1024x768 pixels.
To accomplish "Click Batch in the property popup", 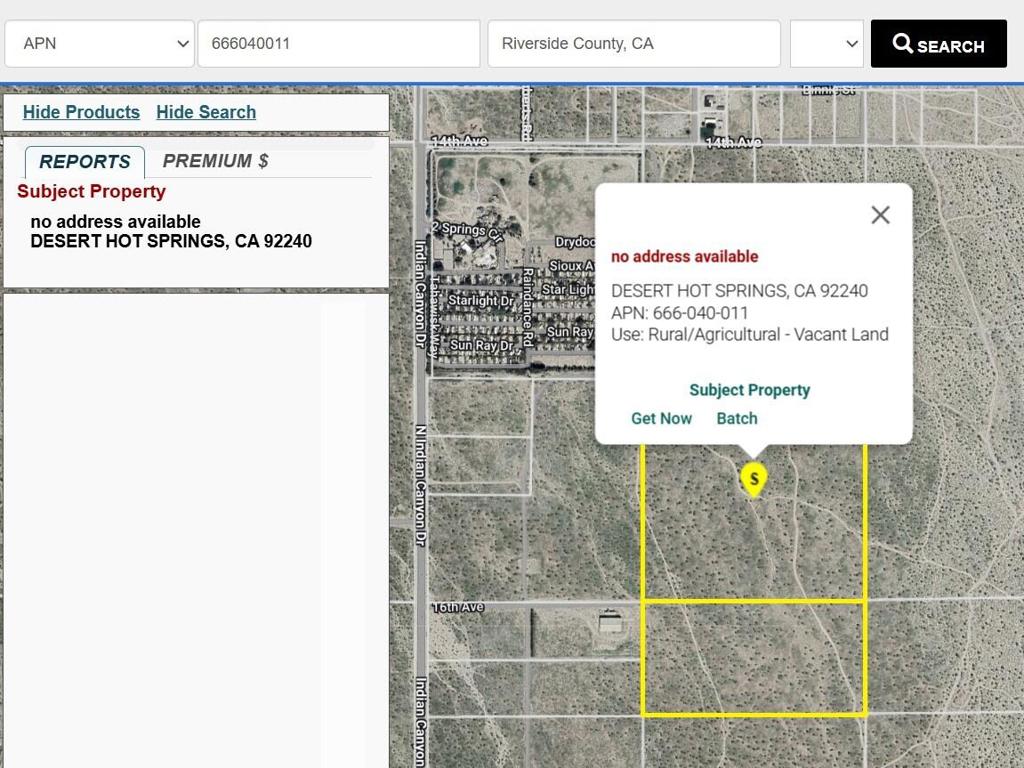I will pos(737,418).
